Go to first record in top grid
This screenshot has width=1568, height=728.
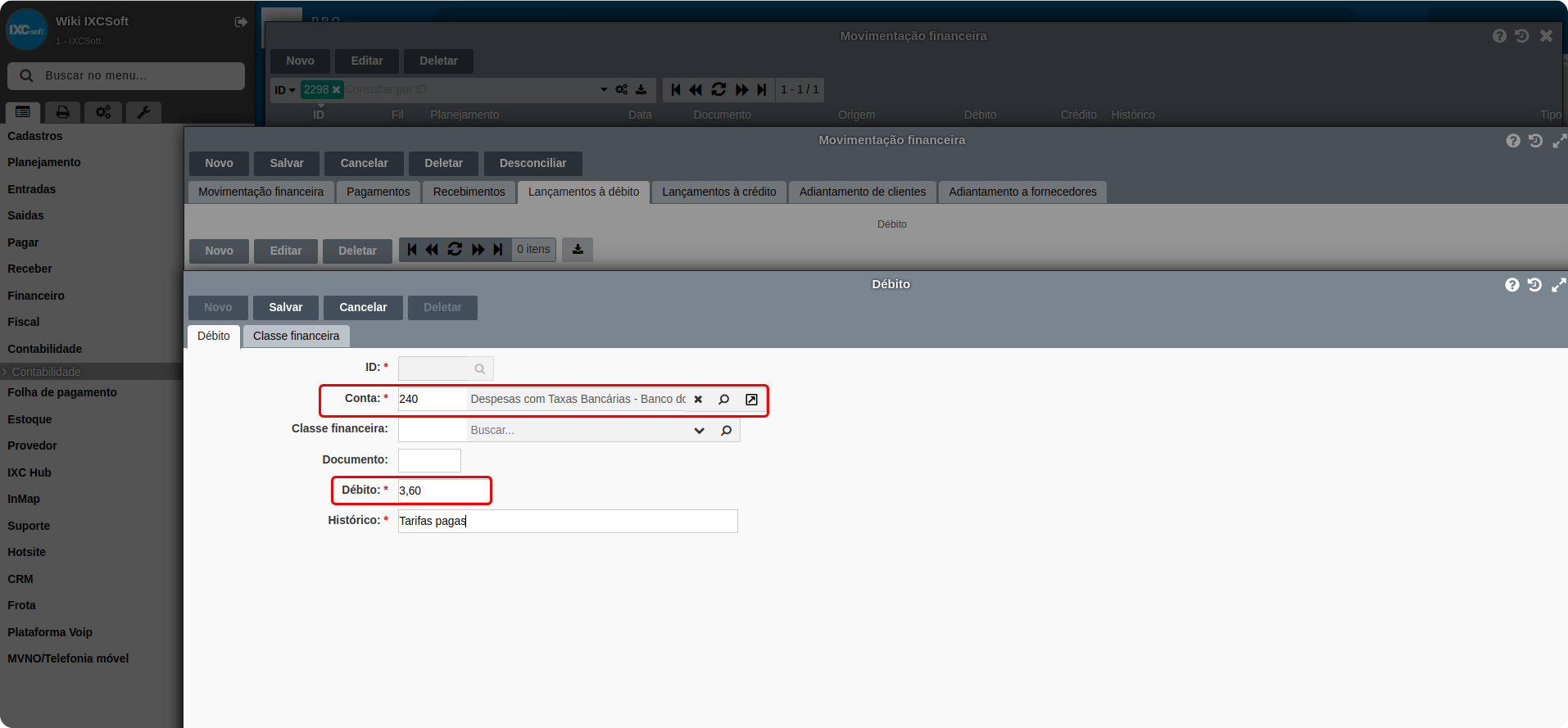pos(676,89)
